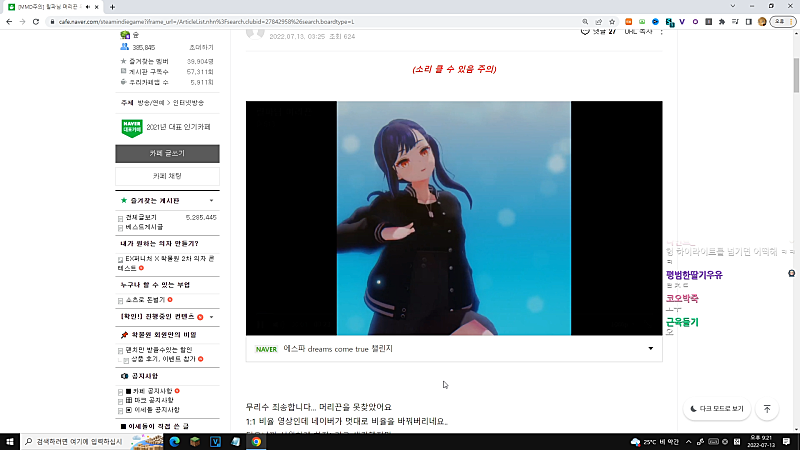
Task: Copy the post URL link
Action: tap(638, 32)
